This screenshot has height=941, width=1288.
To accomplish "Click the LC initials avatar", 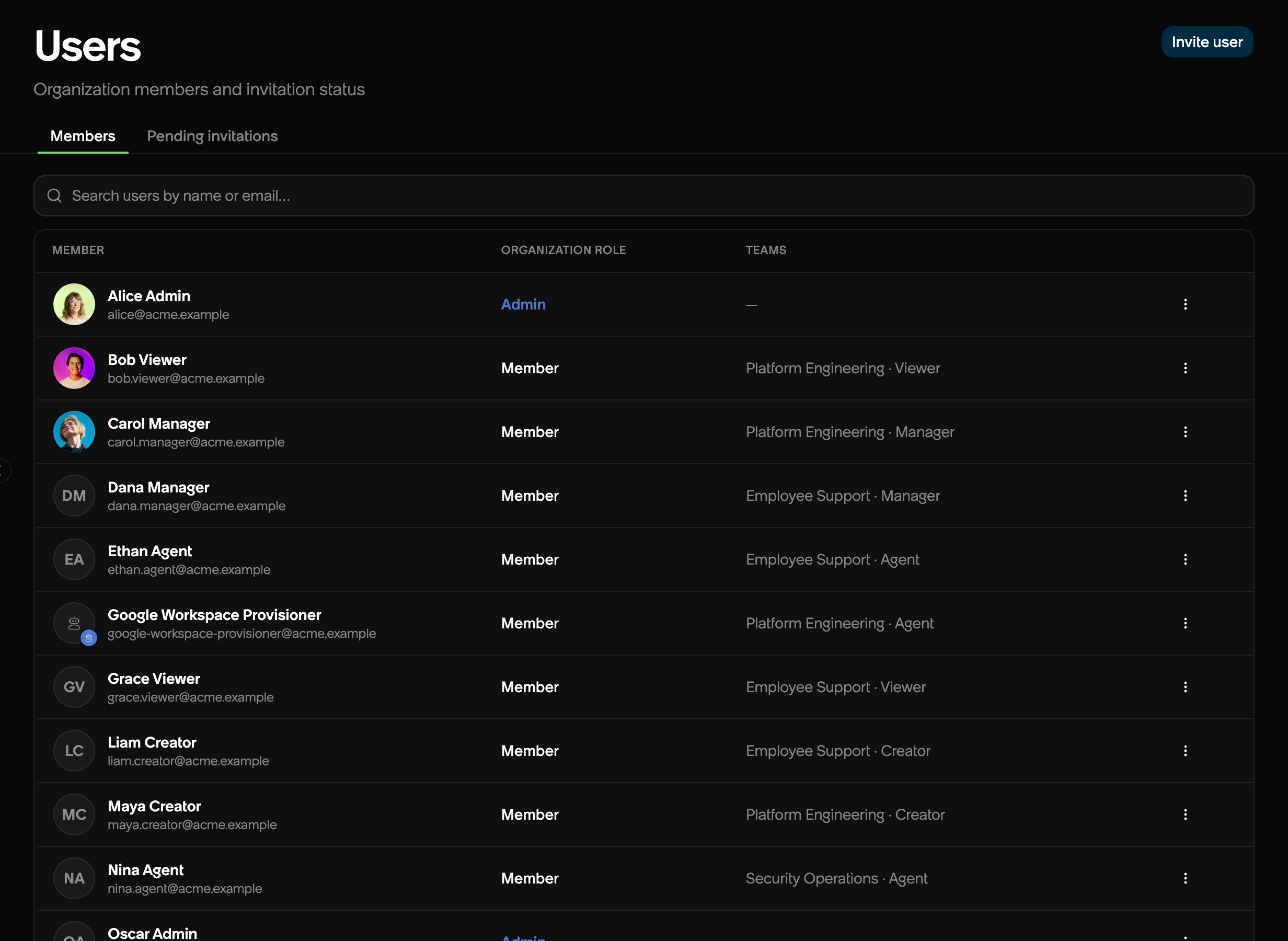I will pos(74,751).
